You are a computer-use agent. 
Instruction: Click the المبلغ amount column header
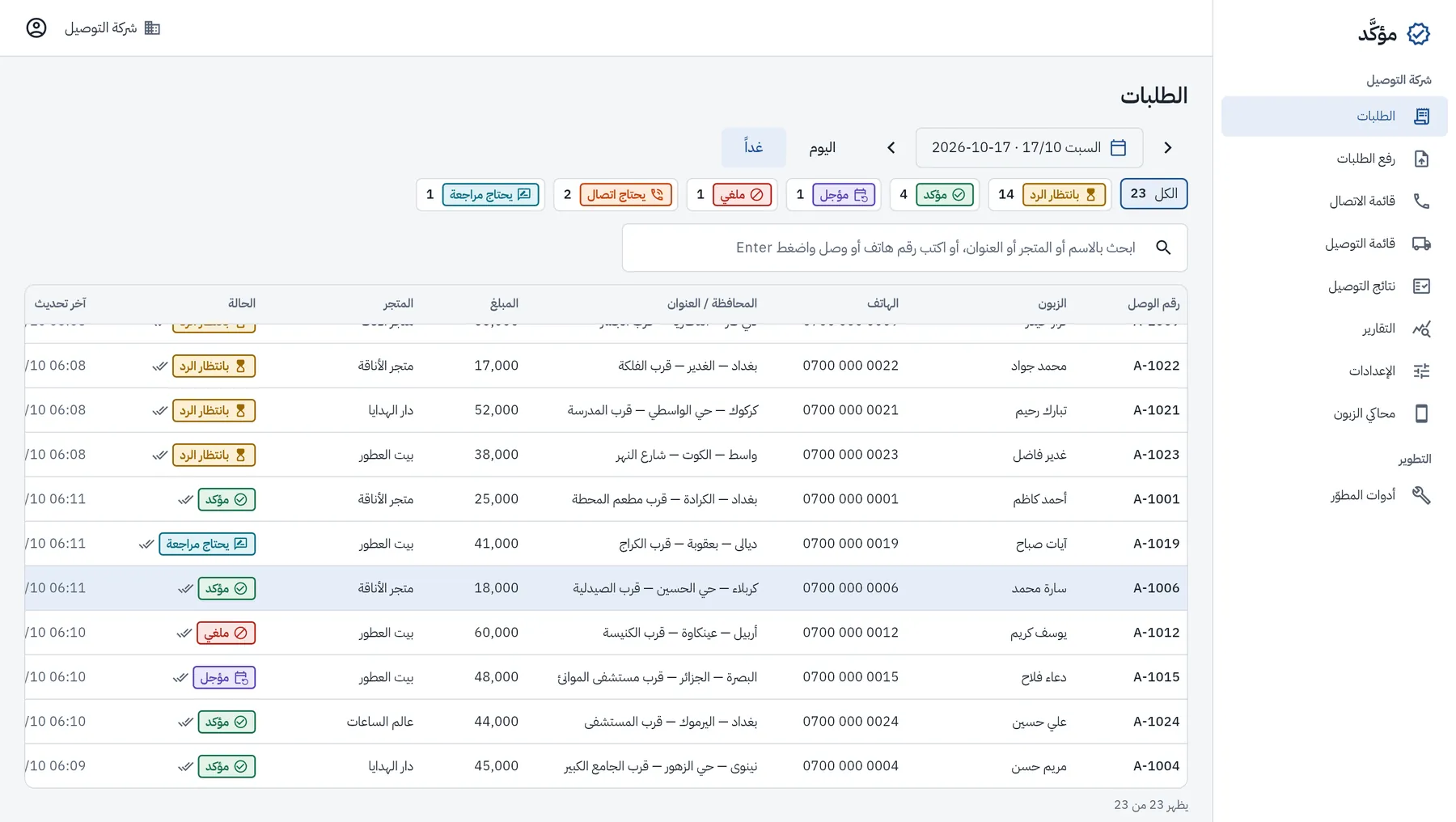(x=504, y=303)
